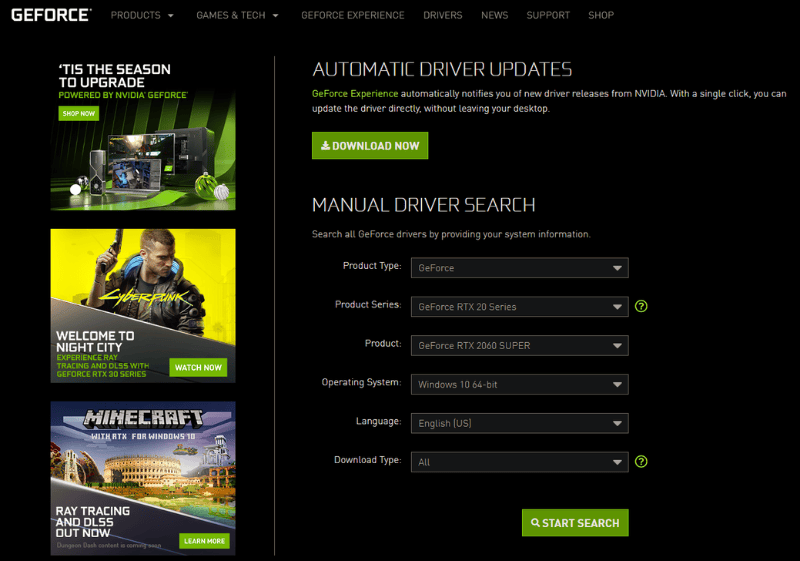The image size is (800, 561).
Task: Open the Language dropdown
Action: (520, 424)
